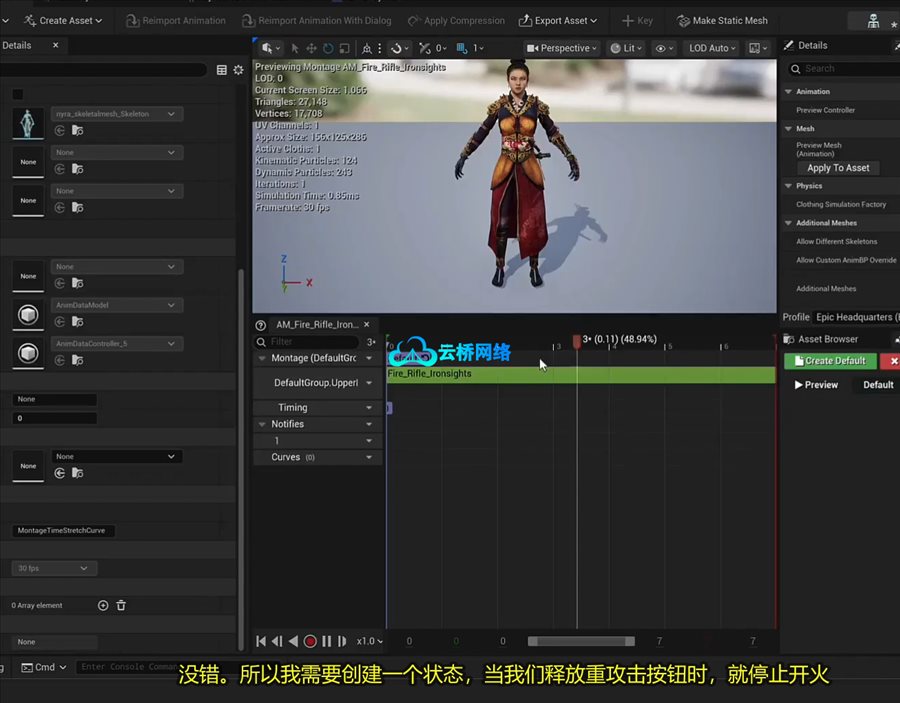This screenshot has height=703, width=900.
Task: Jump to the start of the timeline
Action: [261, 641]
